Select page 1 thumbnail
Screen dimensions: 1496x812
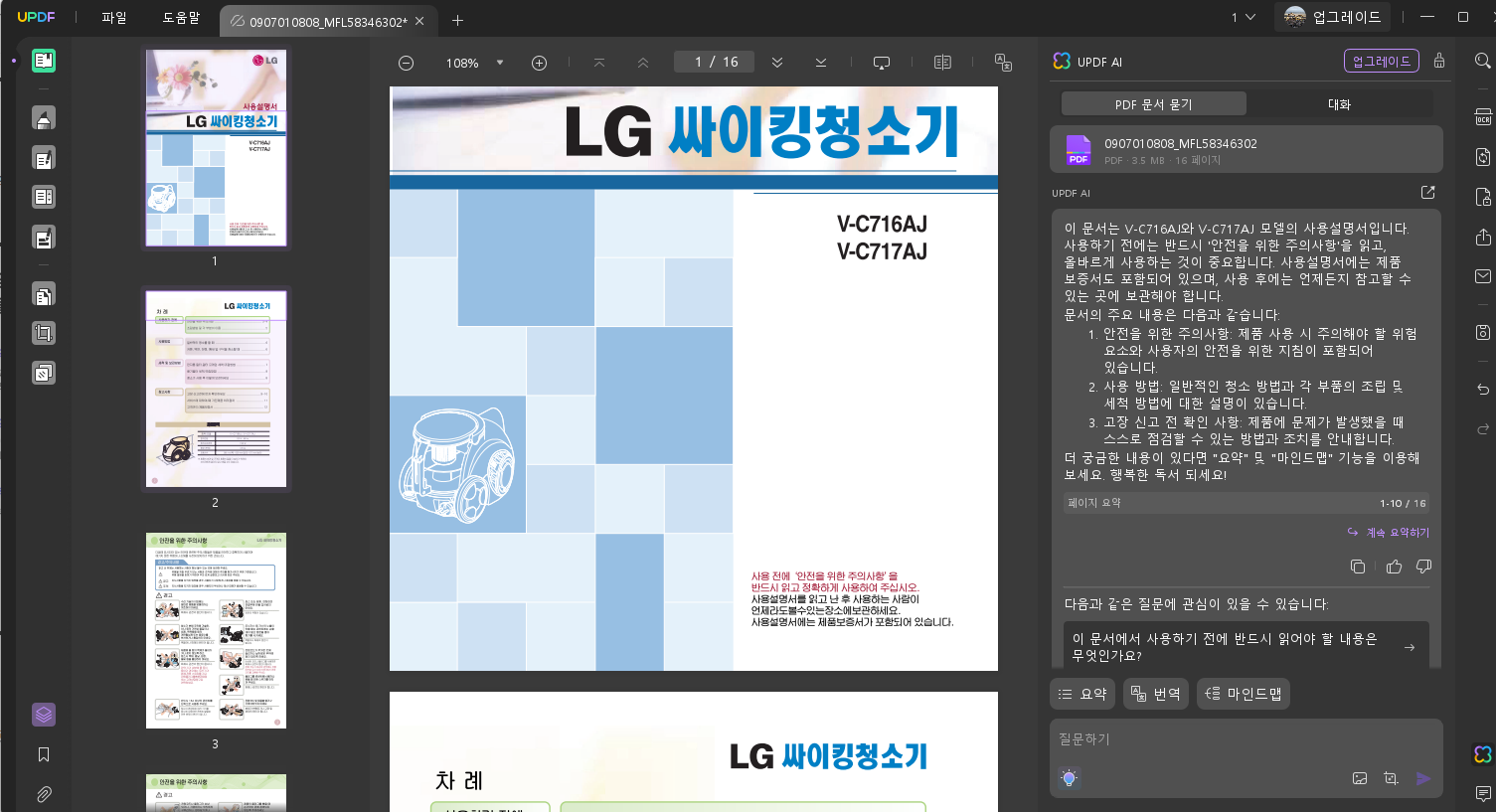(x=216, y=148)
